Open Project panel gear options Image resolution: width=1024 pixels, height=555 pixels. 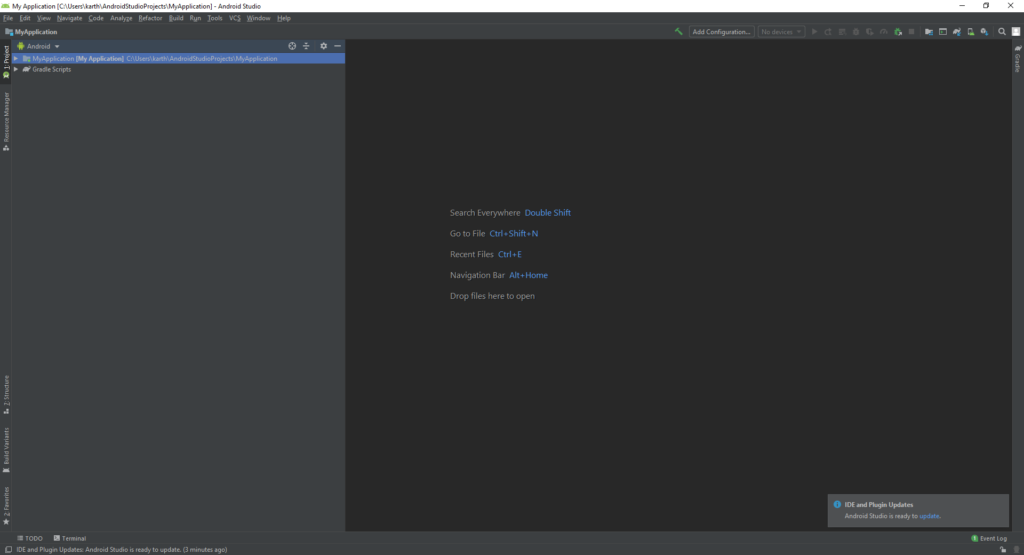click(323, 46)
